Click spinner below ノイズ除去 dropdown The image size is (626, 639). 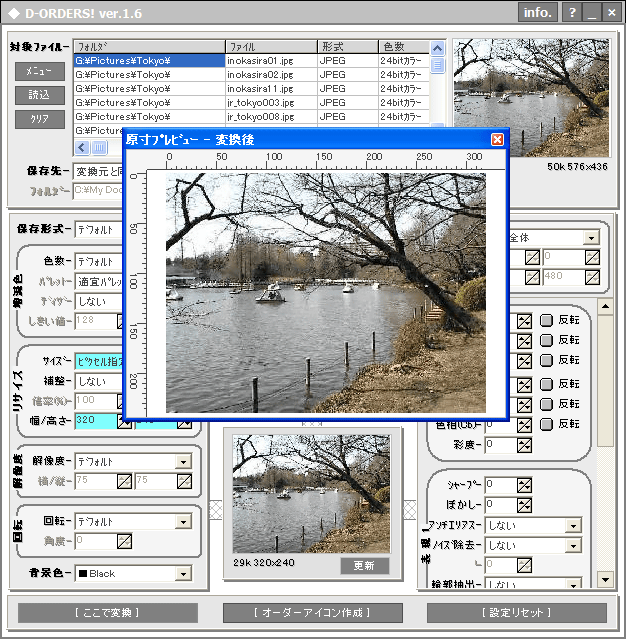coord(524,565)
